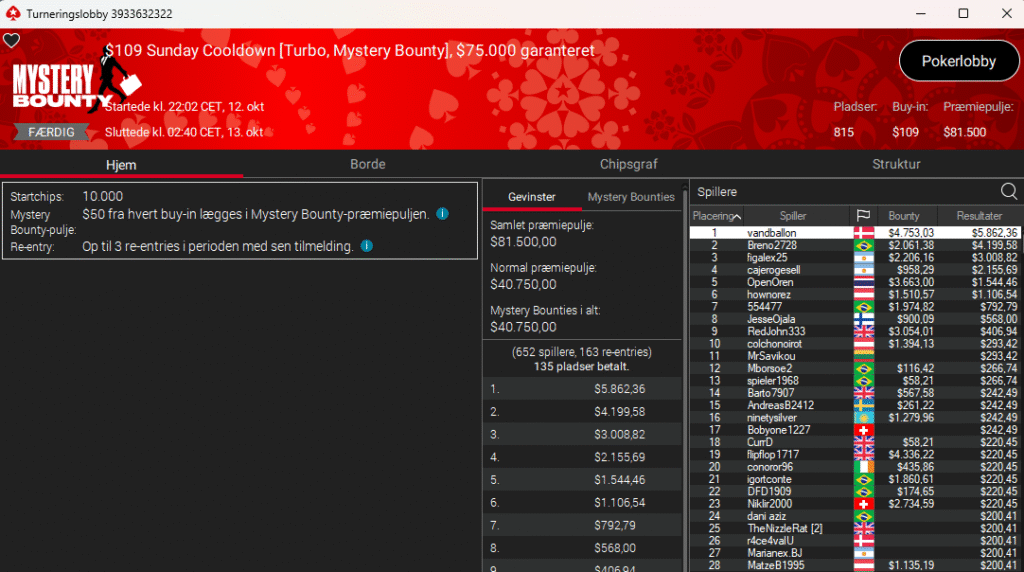Select the Gevinster sub-tab
This screenshot has height=572, width=1024.
531,197
